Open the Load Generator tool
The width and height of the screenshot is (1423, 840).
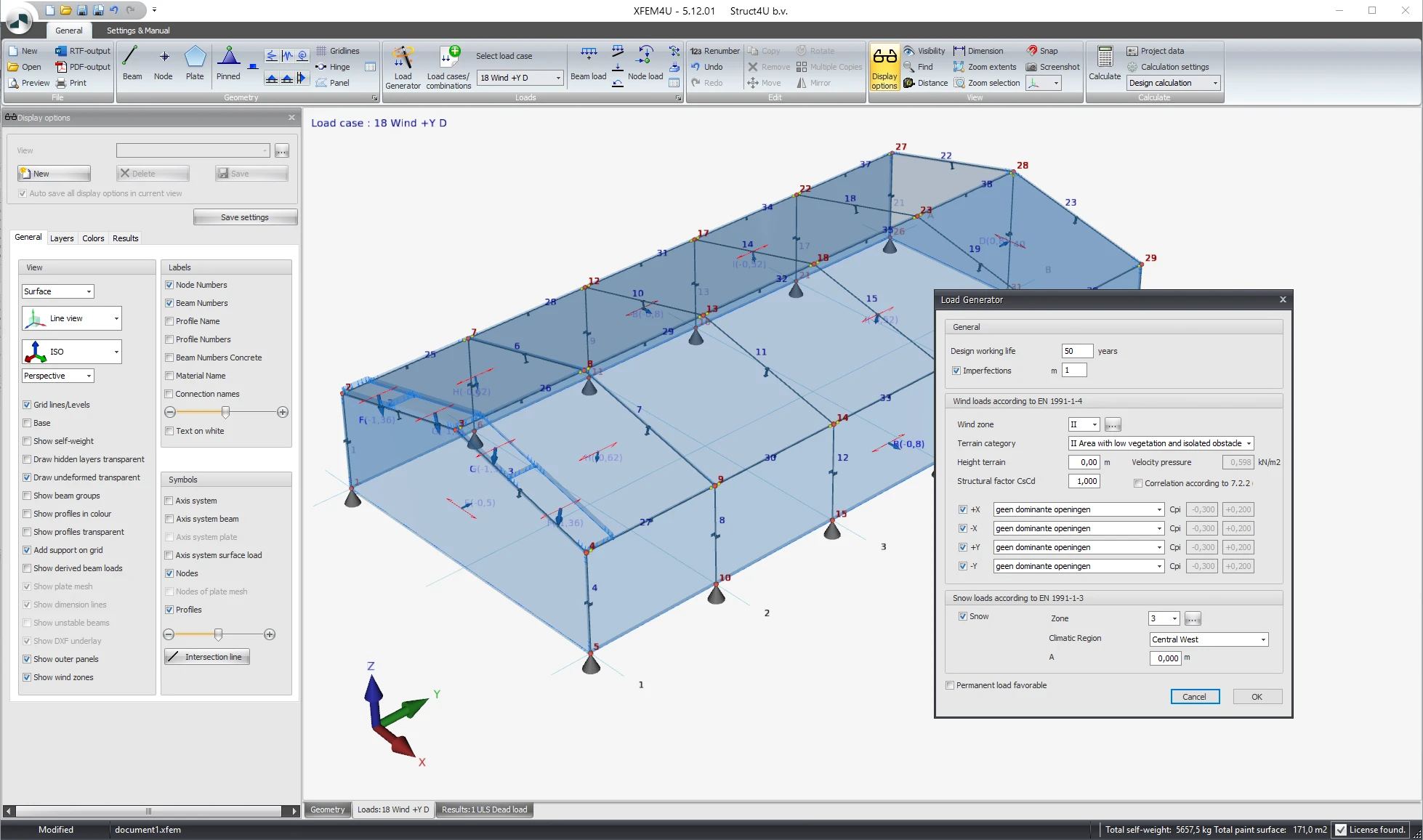click(x=403, y=68)
